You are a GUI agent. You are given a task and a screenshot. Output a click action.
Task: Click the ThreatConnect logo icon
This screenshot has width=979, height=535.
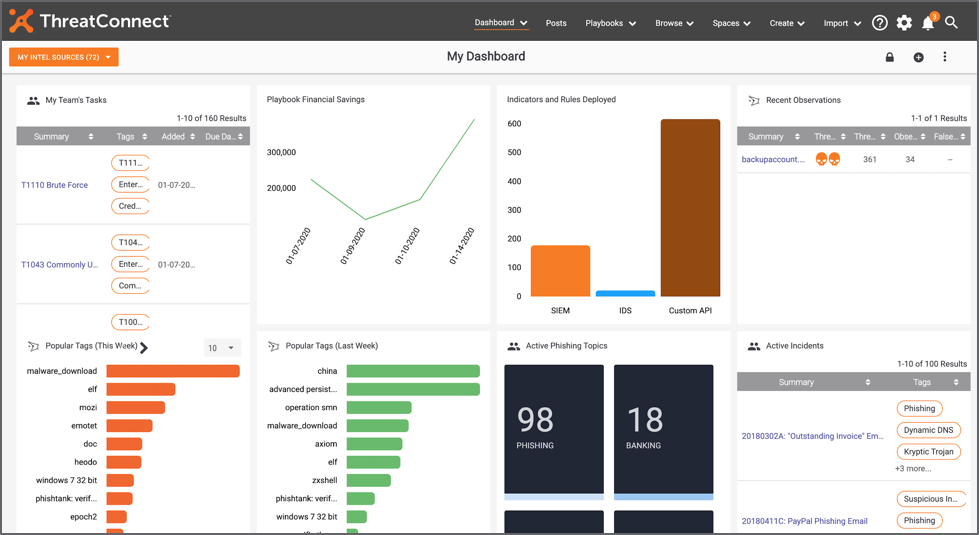pyautogui.click(x=21, y=21)
